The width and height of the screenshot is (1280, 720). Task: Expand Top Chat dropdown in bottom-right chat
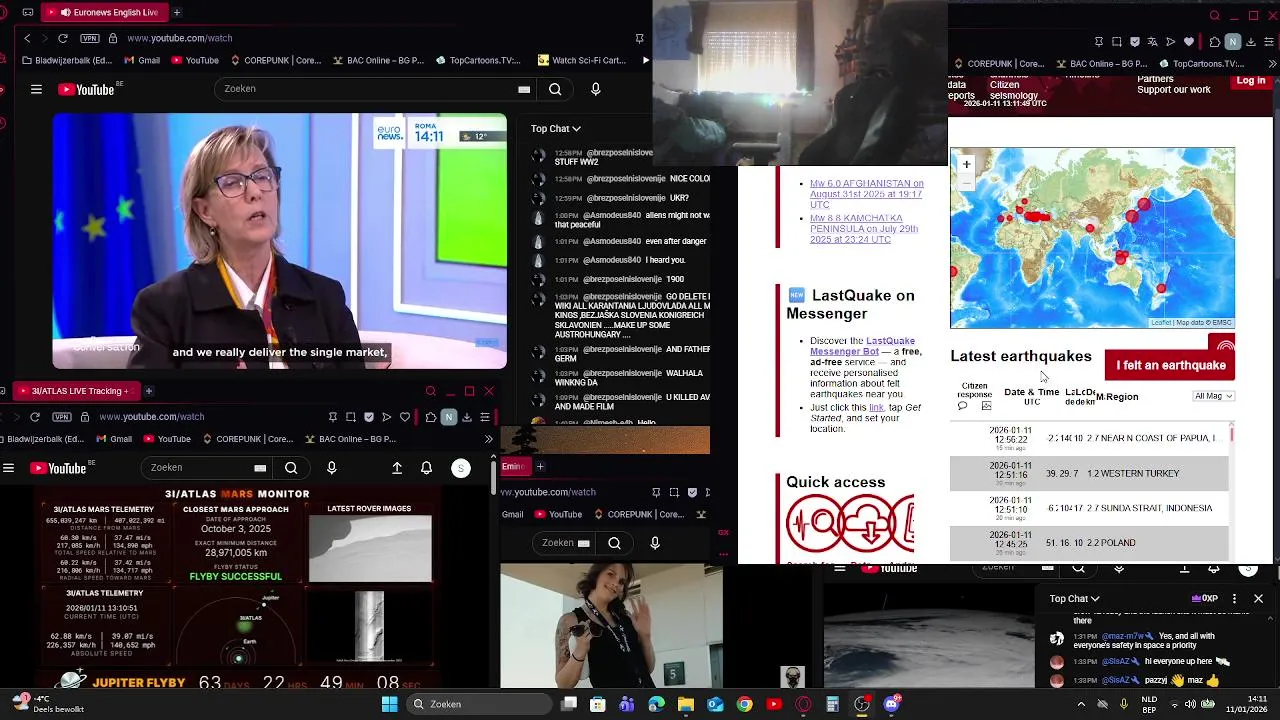click(x=1074, y=599)
